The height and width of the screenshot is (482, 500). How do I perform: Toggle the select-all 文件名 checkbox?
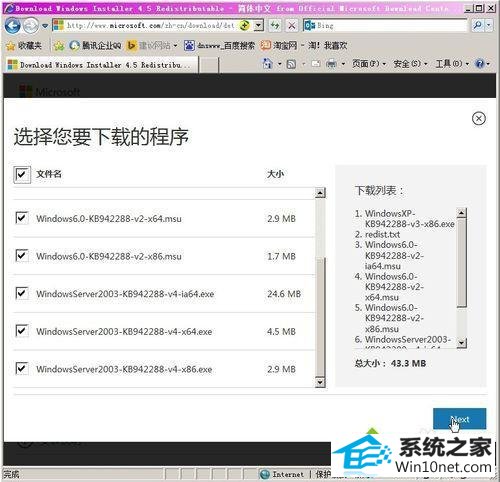[x=22, y=174]
